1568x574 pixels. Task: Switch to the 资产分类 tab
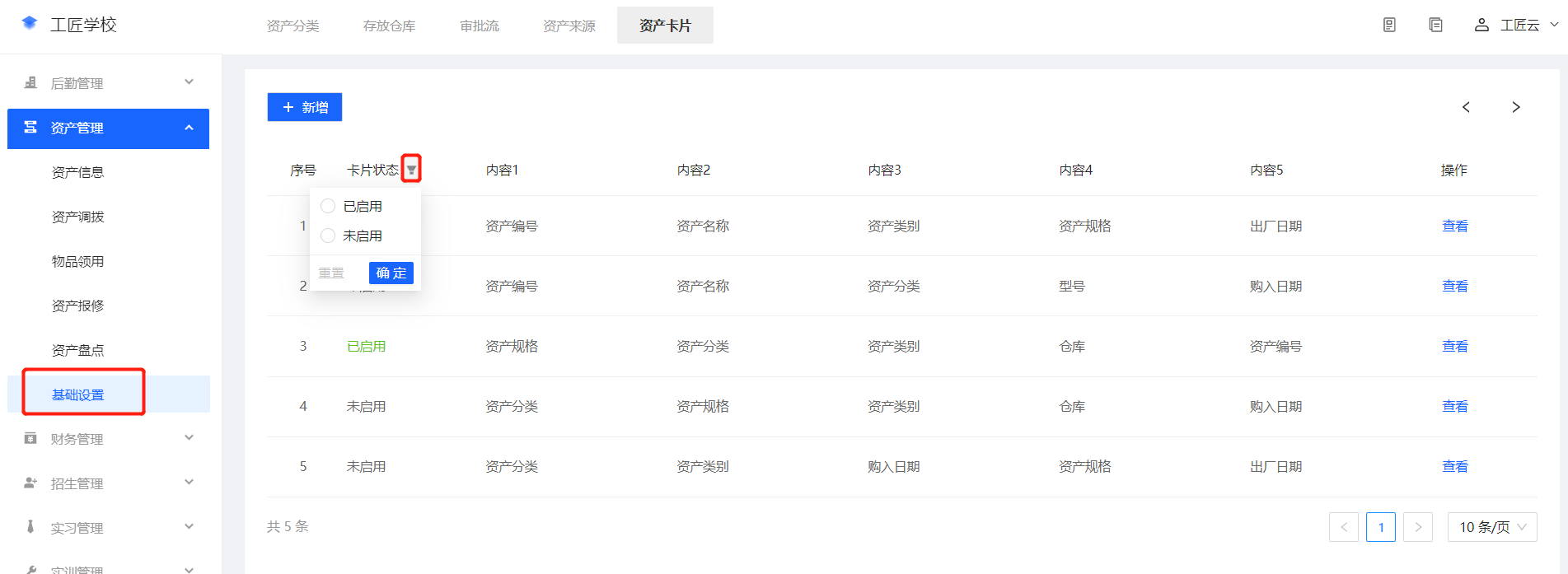pos(293,26)
